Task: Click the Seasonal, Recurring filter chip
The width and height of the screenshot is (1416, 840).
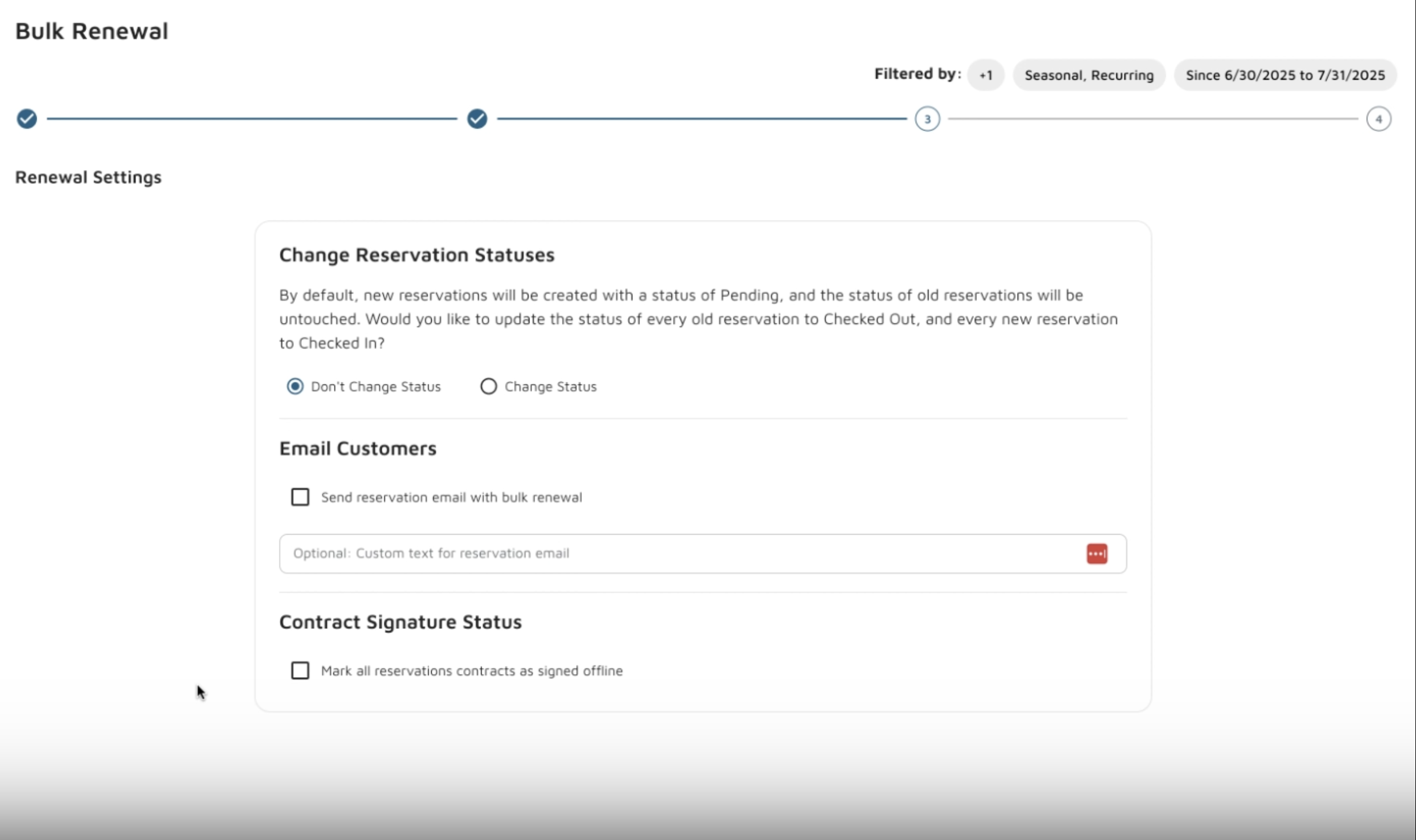Action: pos(1089,75)
